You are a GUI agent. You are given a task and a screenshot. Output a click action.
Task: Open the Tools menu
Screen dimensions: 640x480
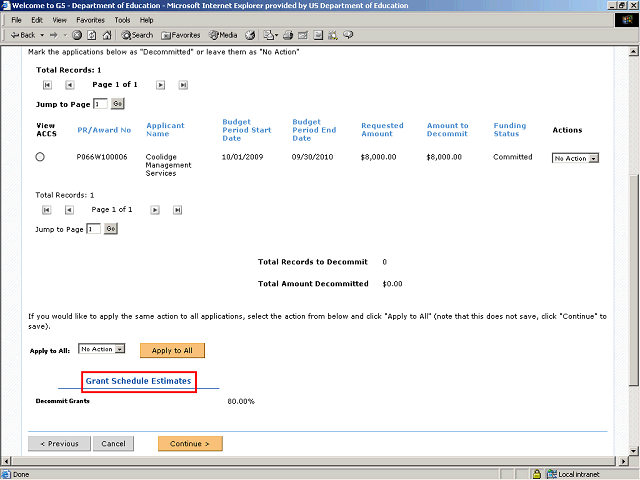[x=122, y=20]
